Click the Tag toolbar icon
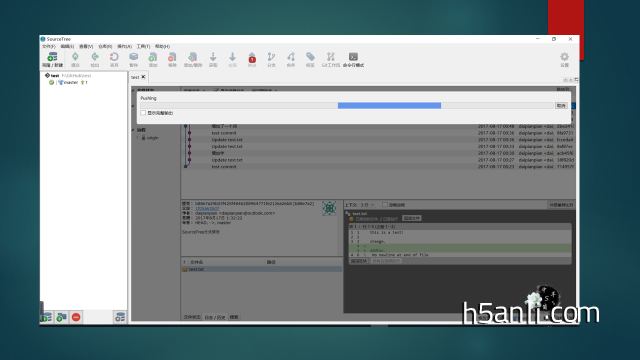The height and width of the screenshot is (360, 640). pos(310,60)
